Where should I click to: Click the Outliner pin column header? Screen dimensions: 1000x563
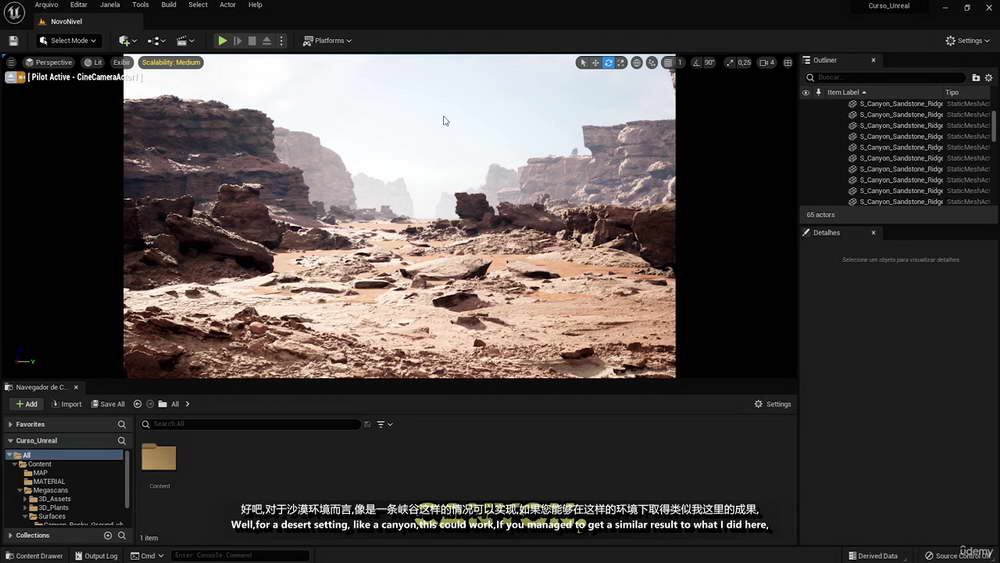click(818, 92)
